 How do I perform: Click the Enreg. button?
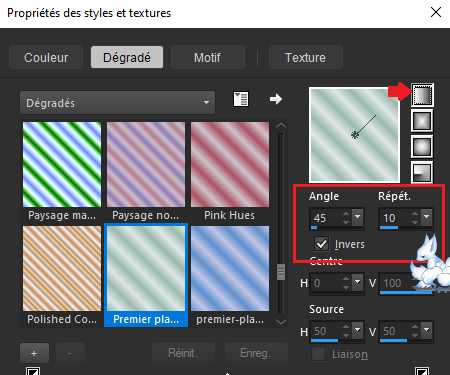pos(256,353)
